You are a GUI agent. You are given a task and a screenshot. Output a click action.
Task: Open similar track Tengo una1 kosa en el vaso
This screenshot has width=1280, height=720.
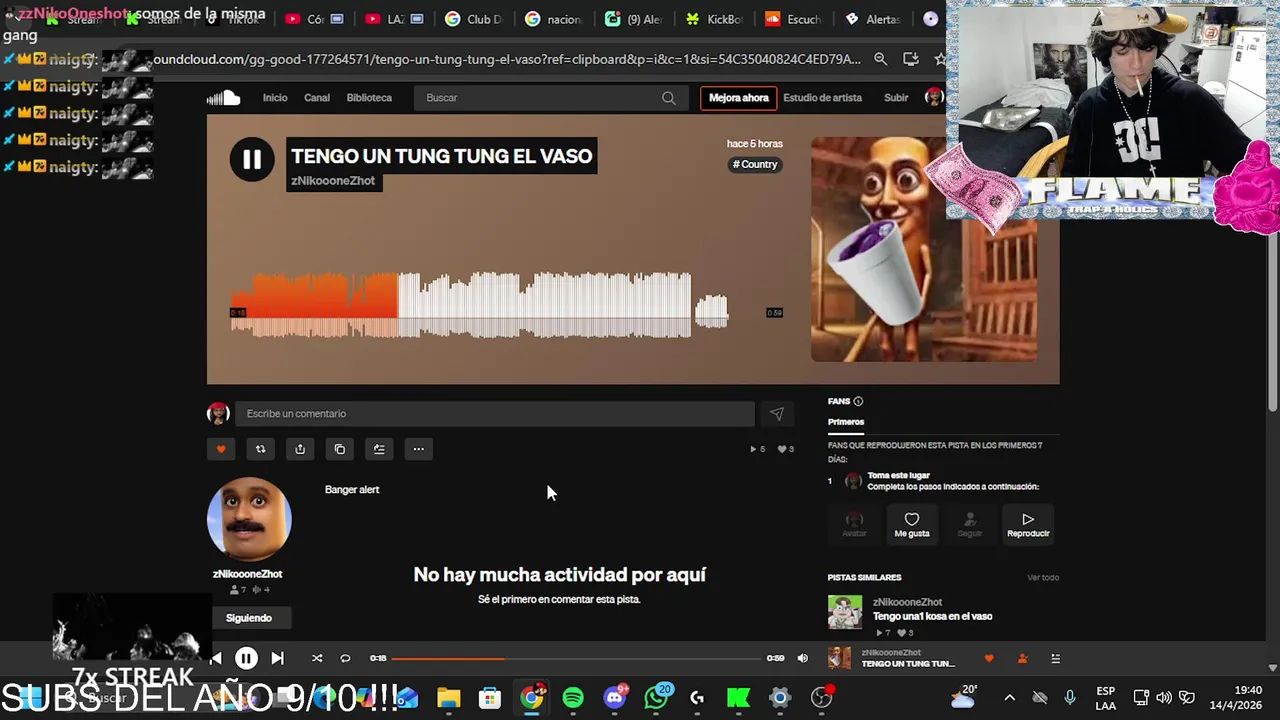tap(933, 616)
